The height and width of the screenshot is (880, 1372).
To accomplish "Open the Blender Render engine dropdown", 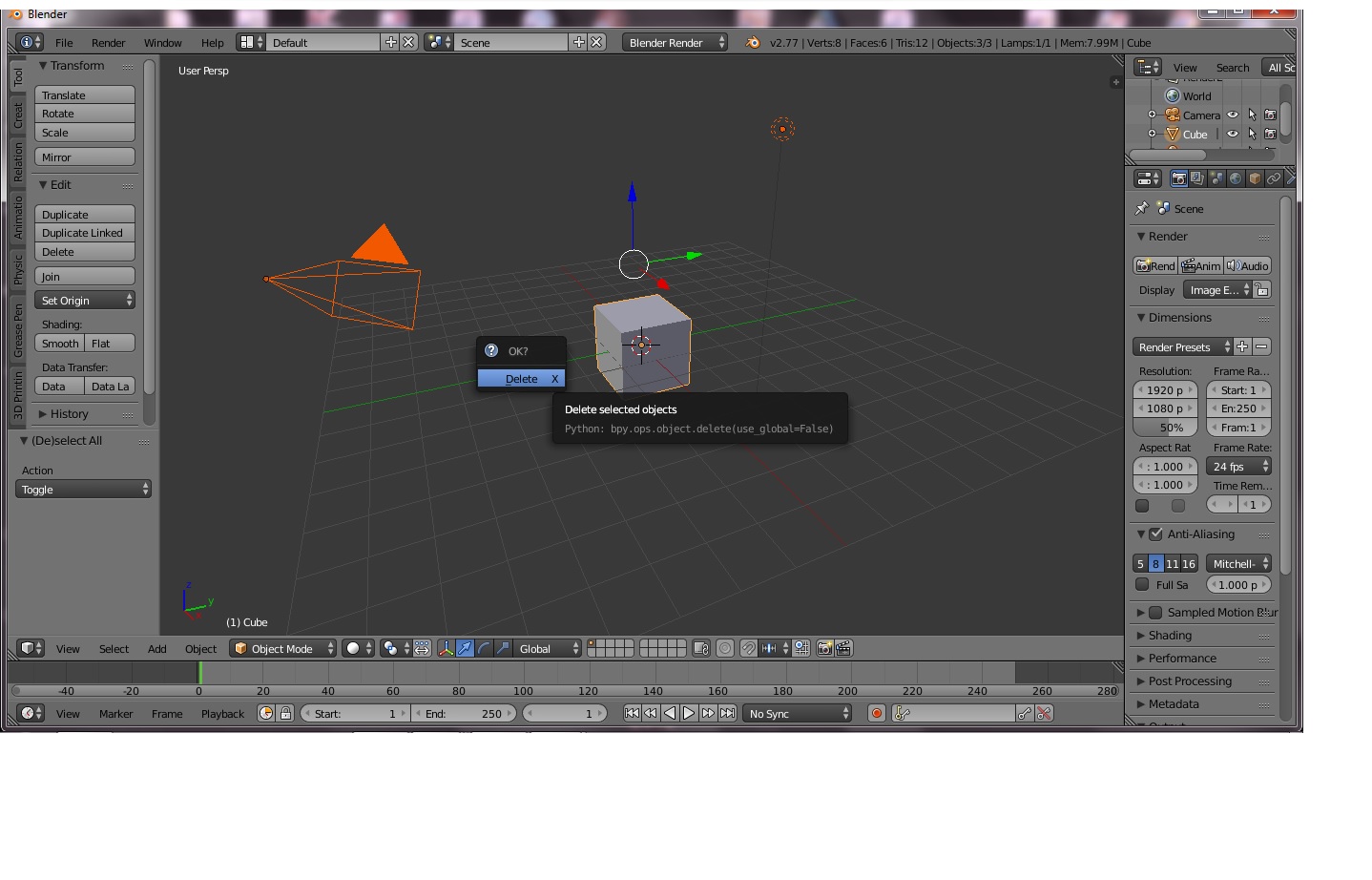I will tap(675, 42).
